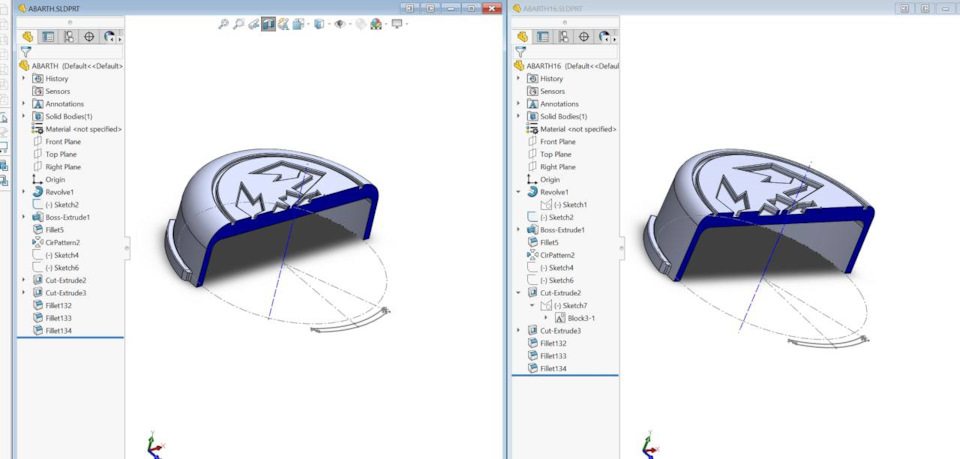This screenshot has width=960, height=459.
Task: Switch to PropertyManager tab in ABARTH16 window
Action: click(x=542, y=37)
